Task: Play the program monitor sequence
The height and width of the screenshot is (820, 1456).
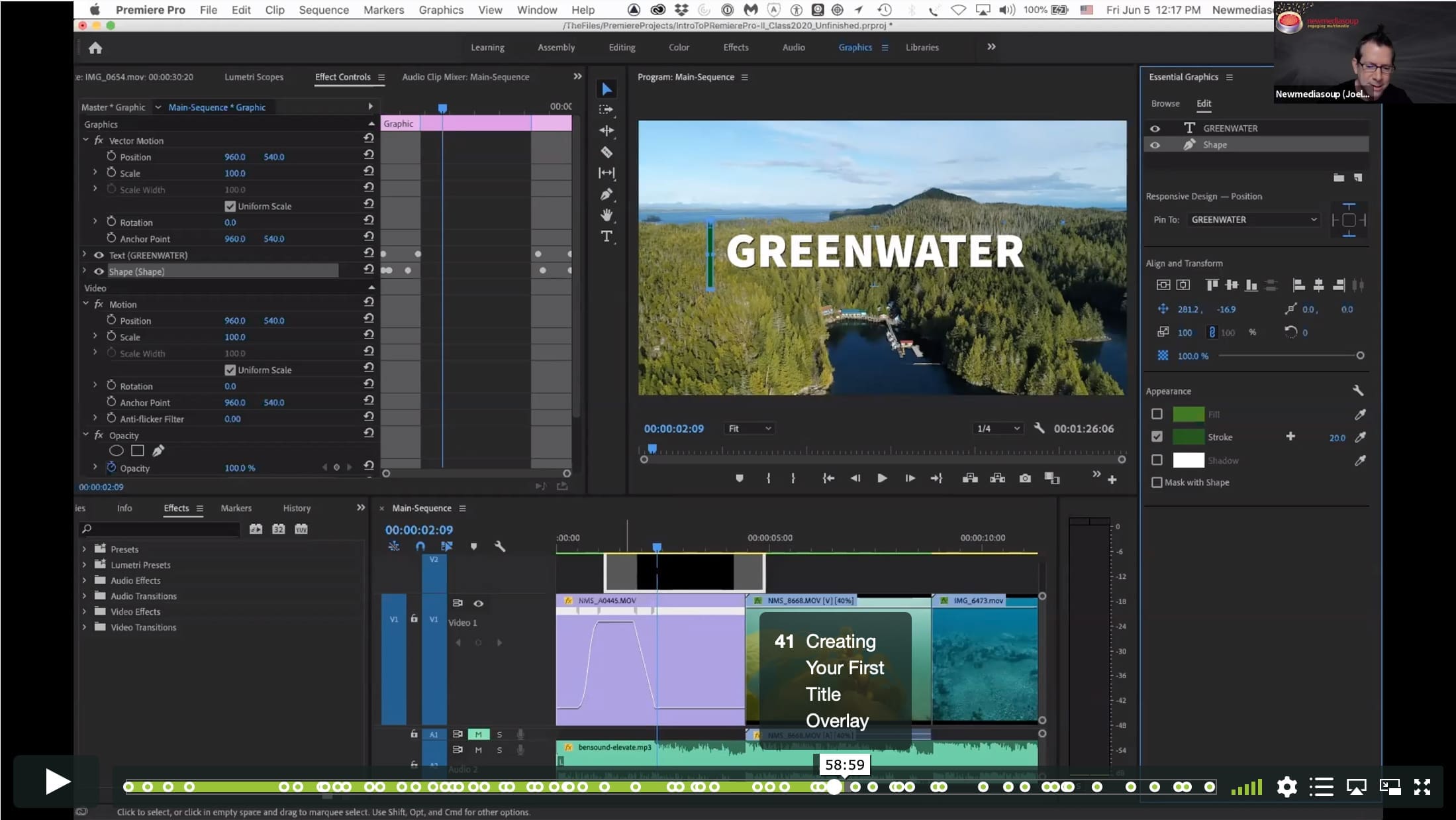Action: click(x=882, y=478)
